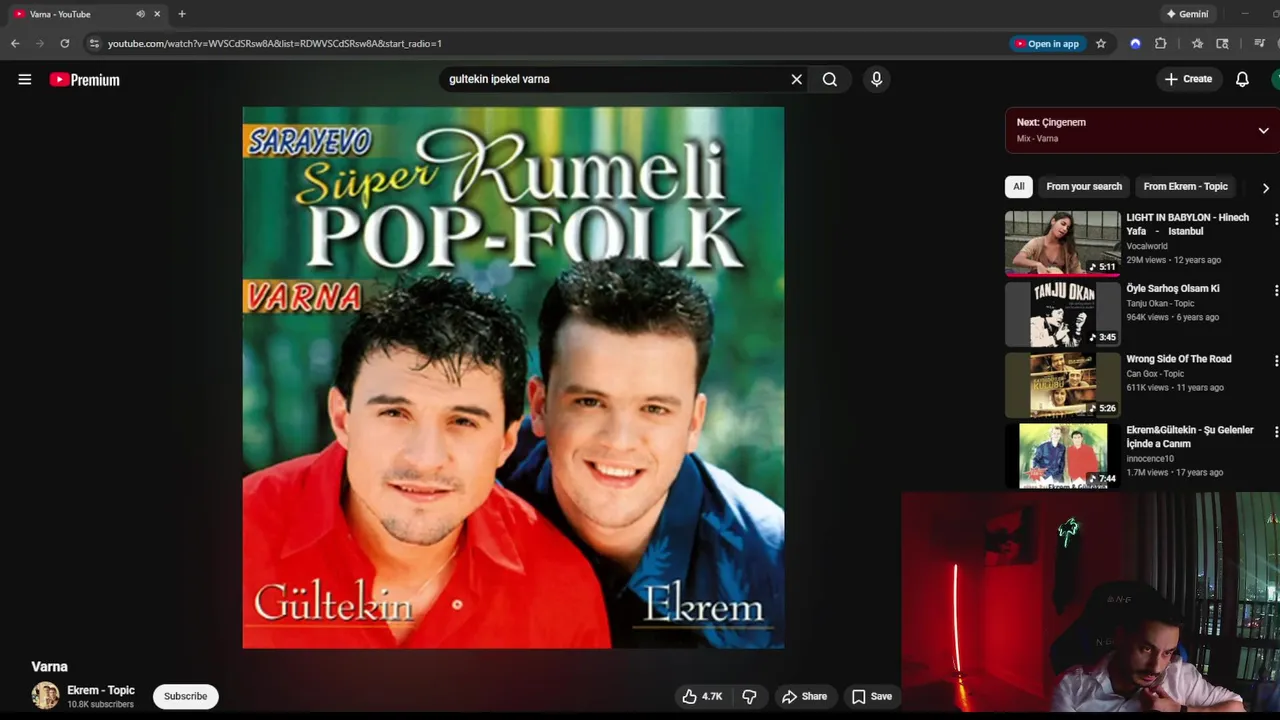Click 'Open in app' button
The image size is (1280, 720).
1047,43
